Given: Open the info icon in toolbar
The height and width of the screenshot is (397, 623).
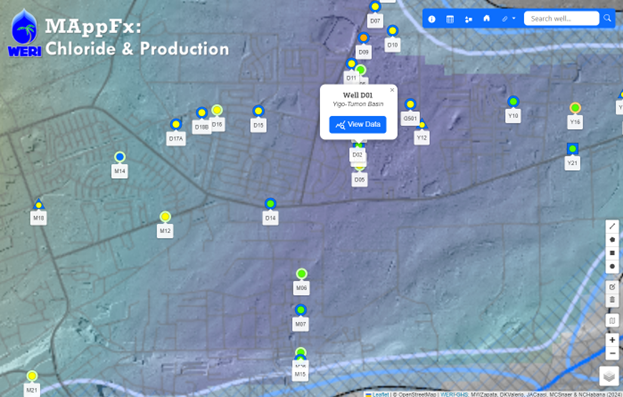Looking at the screenshot, I should click(431, 19).
